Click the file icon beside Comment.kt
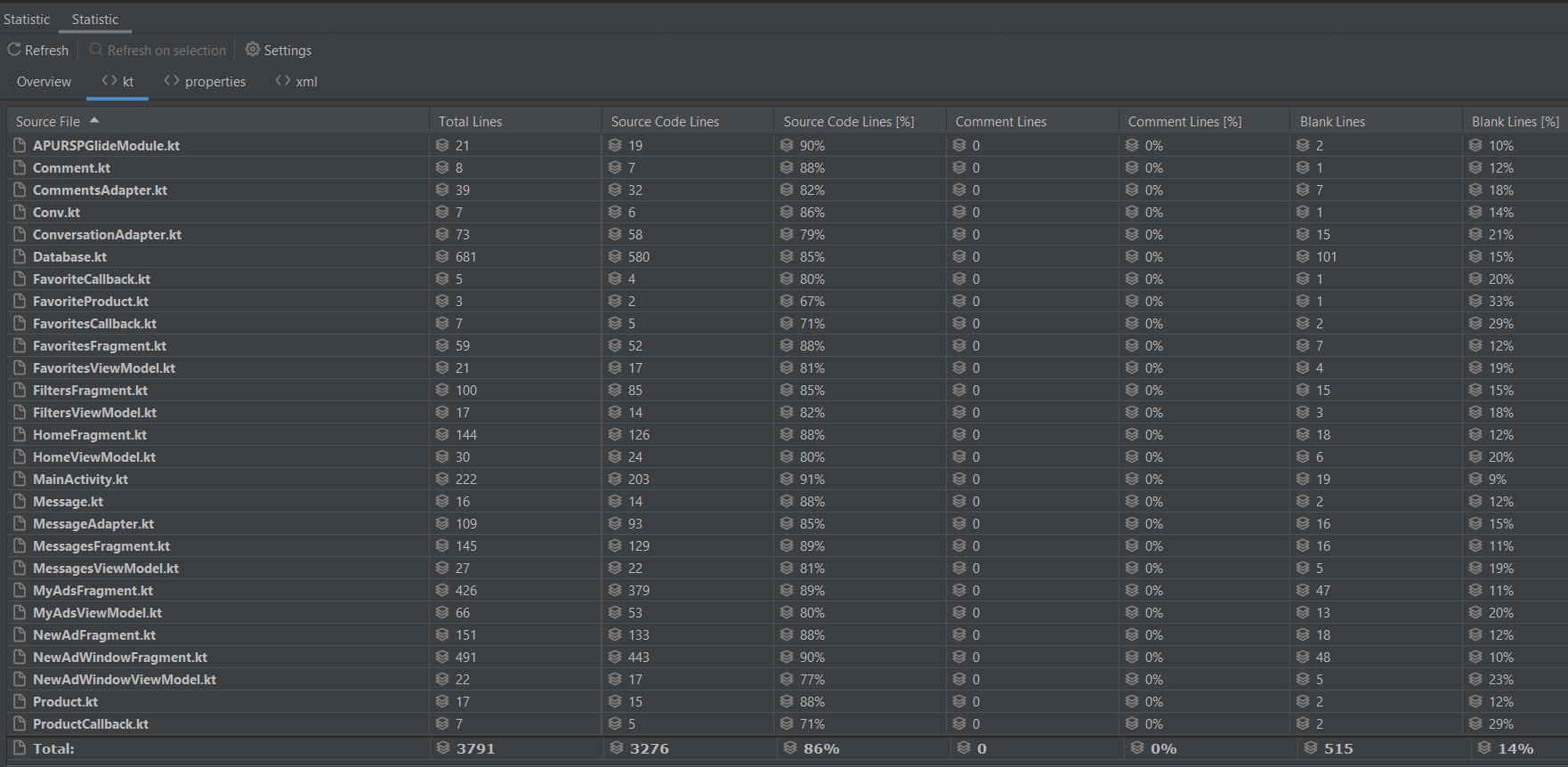The height and width of the screenshot is (767, 1568). click(20, 167)
